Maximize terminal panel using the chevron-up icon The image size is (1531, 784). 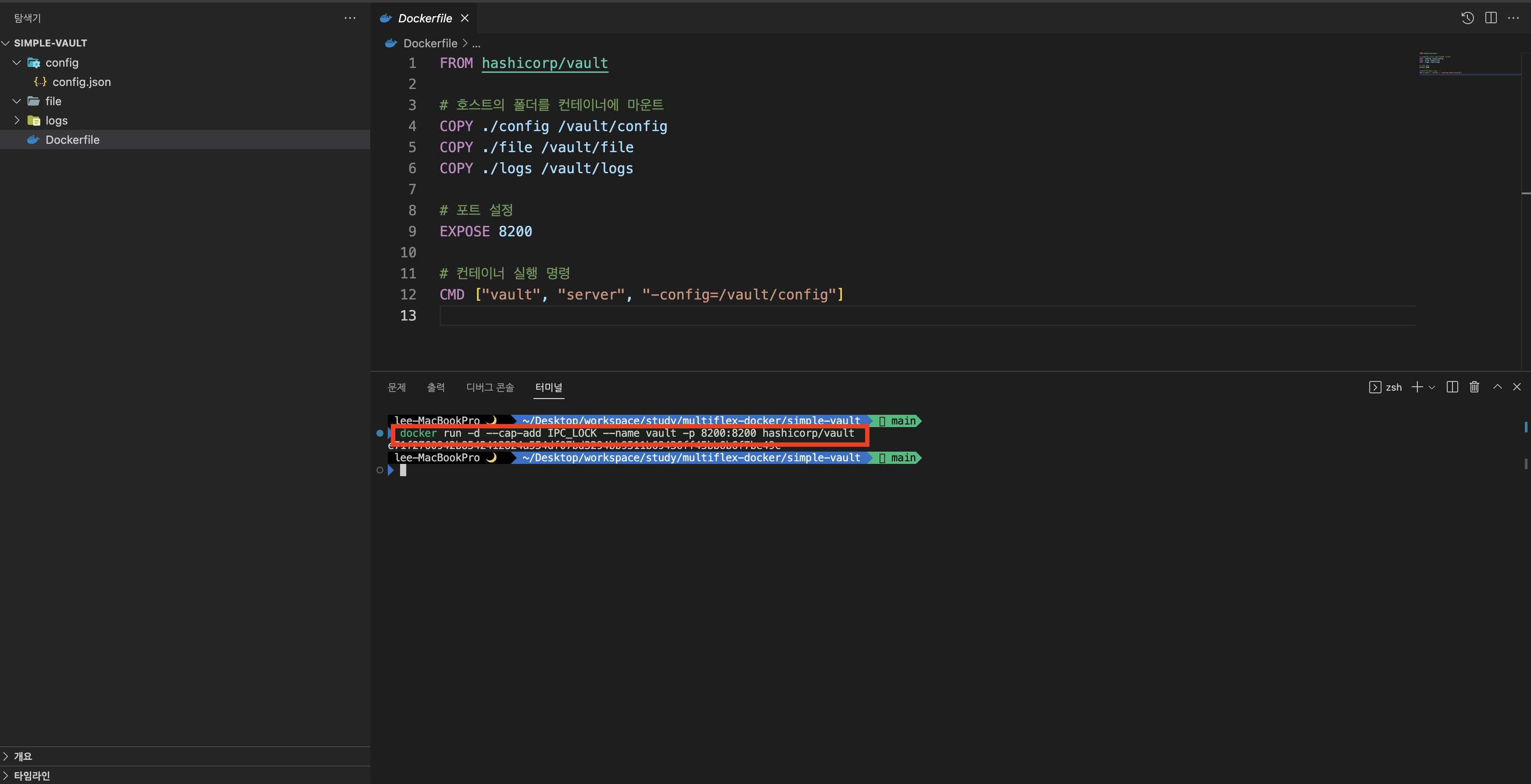coord(1497,387)
